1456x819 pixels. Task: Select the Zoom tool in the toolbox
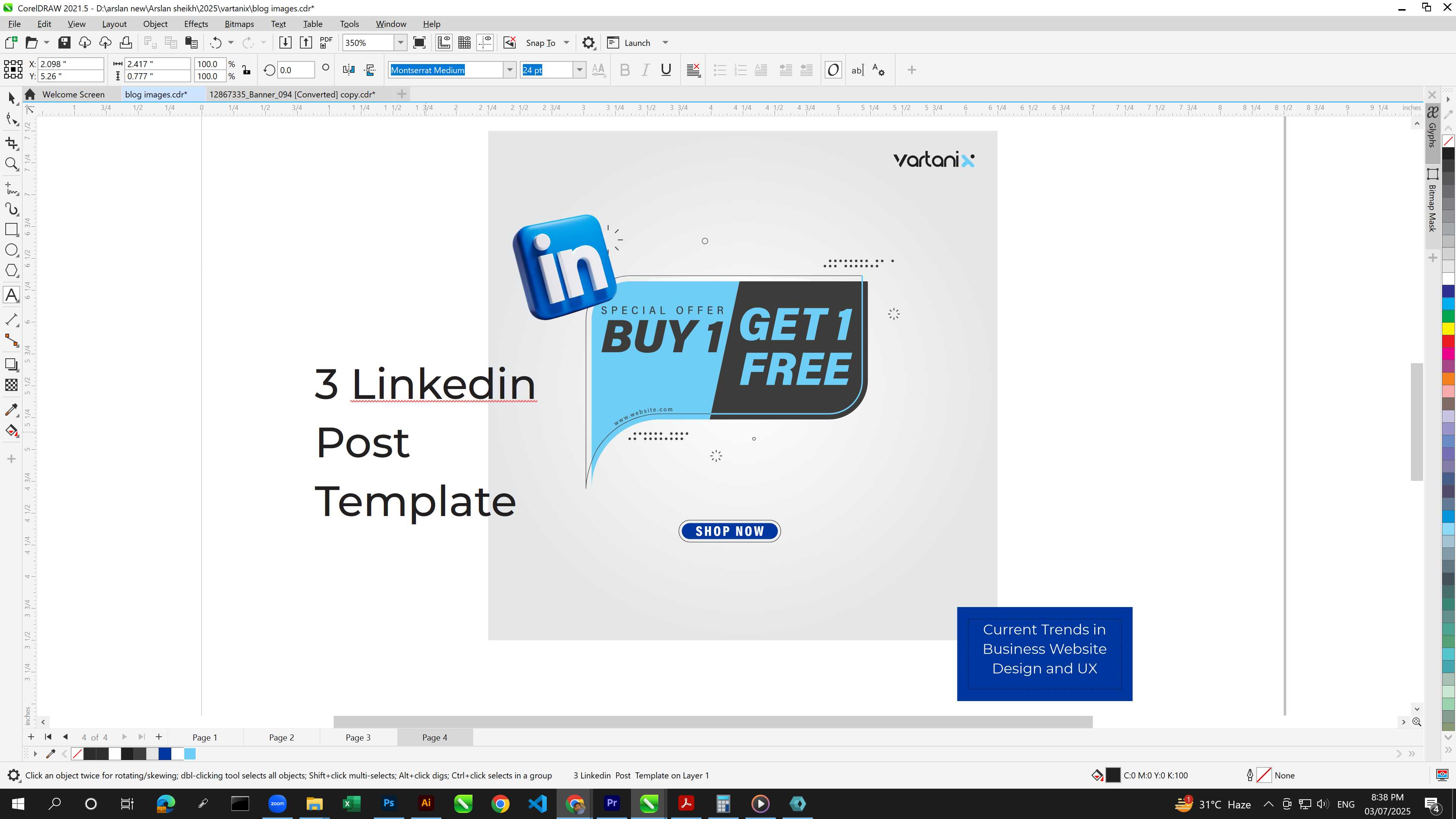coord(11,164)
